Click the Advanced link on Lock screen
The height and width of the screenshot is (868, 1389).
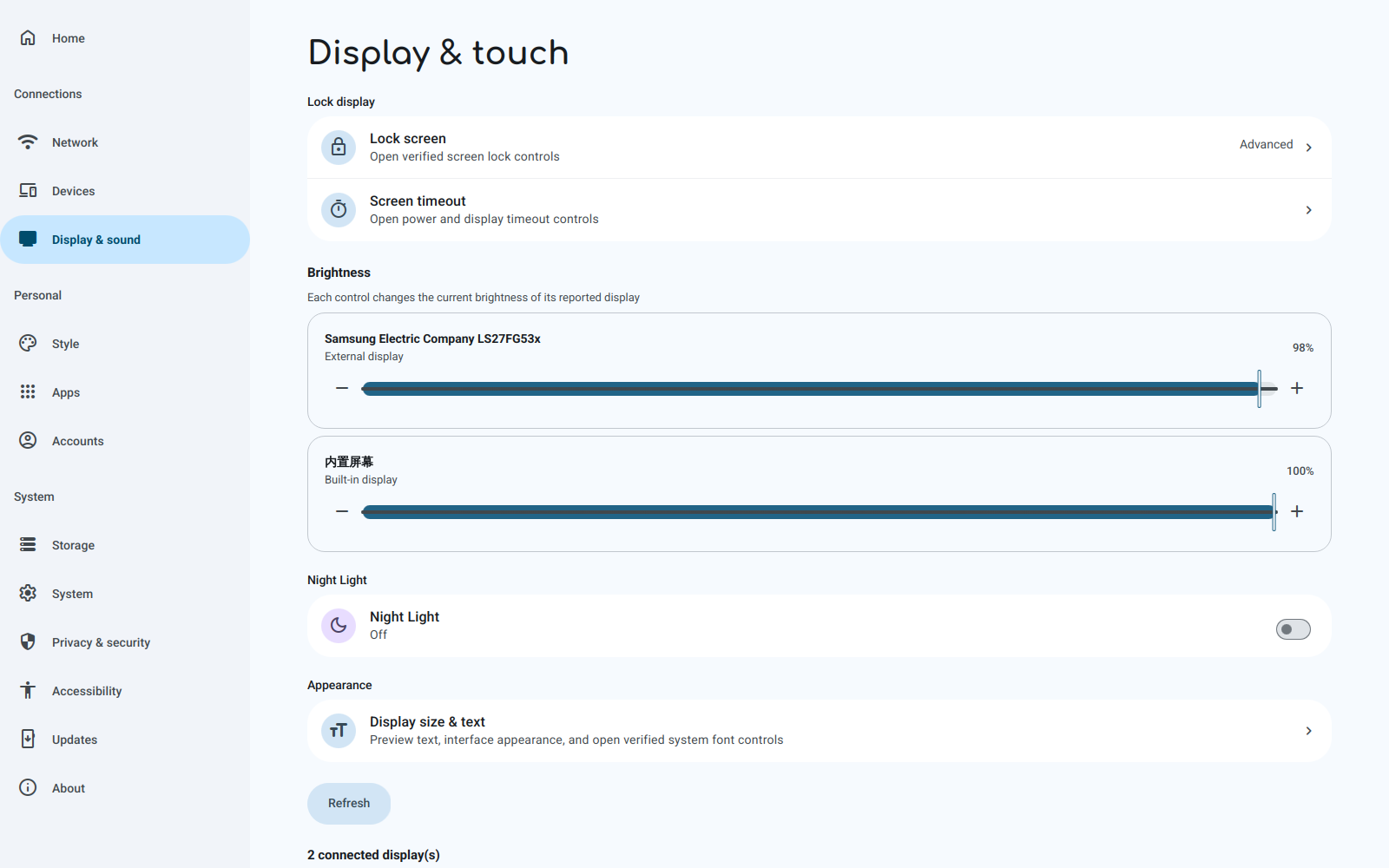click(x=1266, y=144)
